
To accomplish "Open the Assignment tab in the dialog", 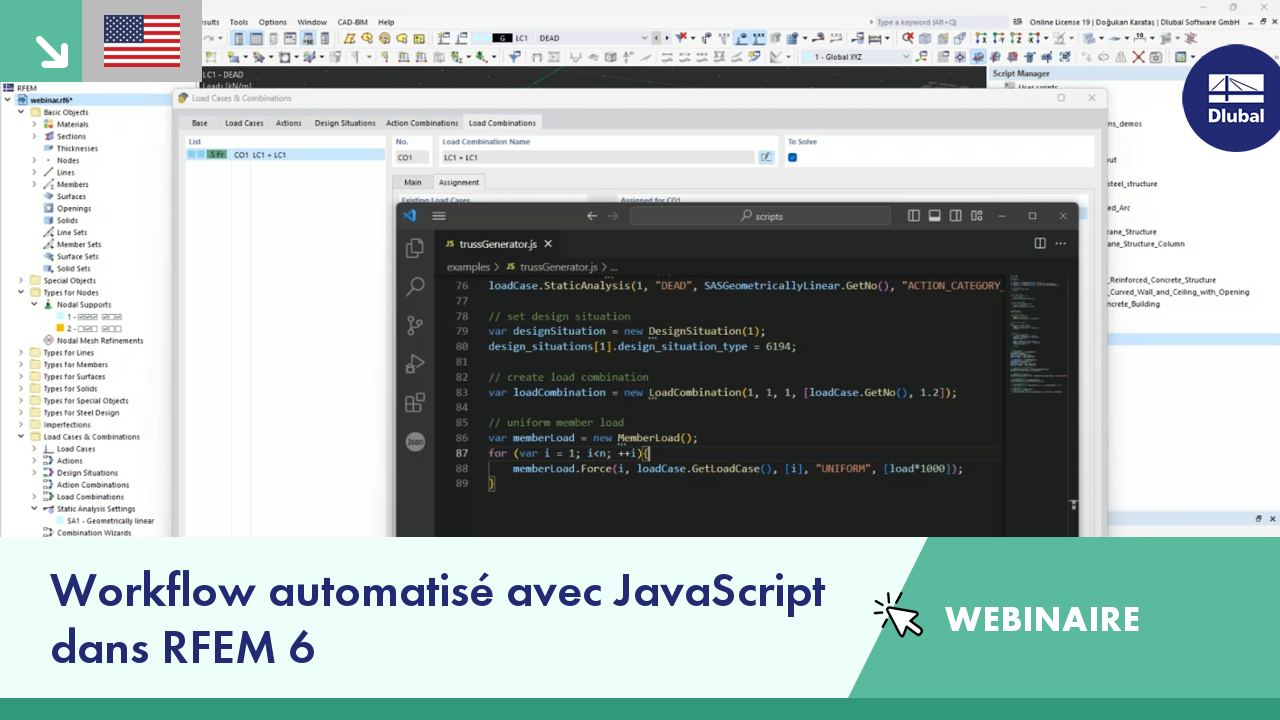I will coord(459,182).
